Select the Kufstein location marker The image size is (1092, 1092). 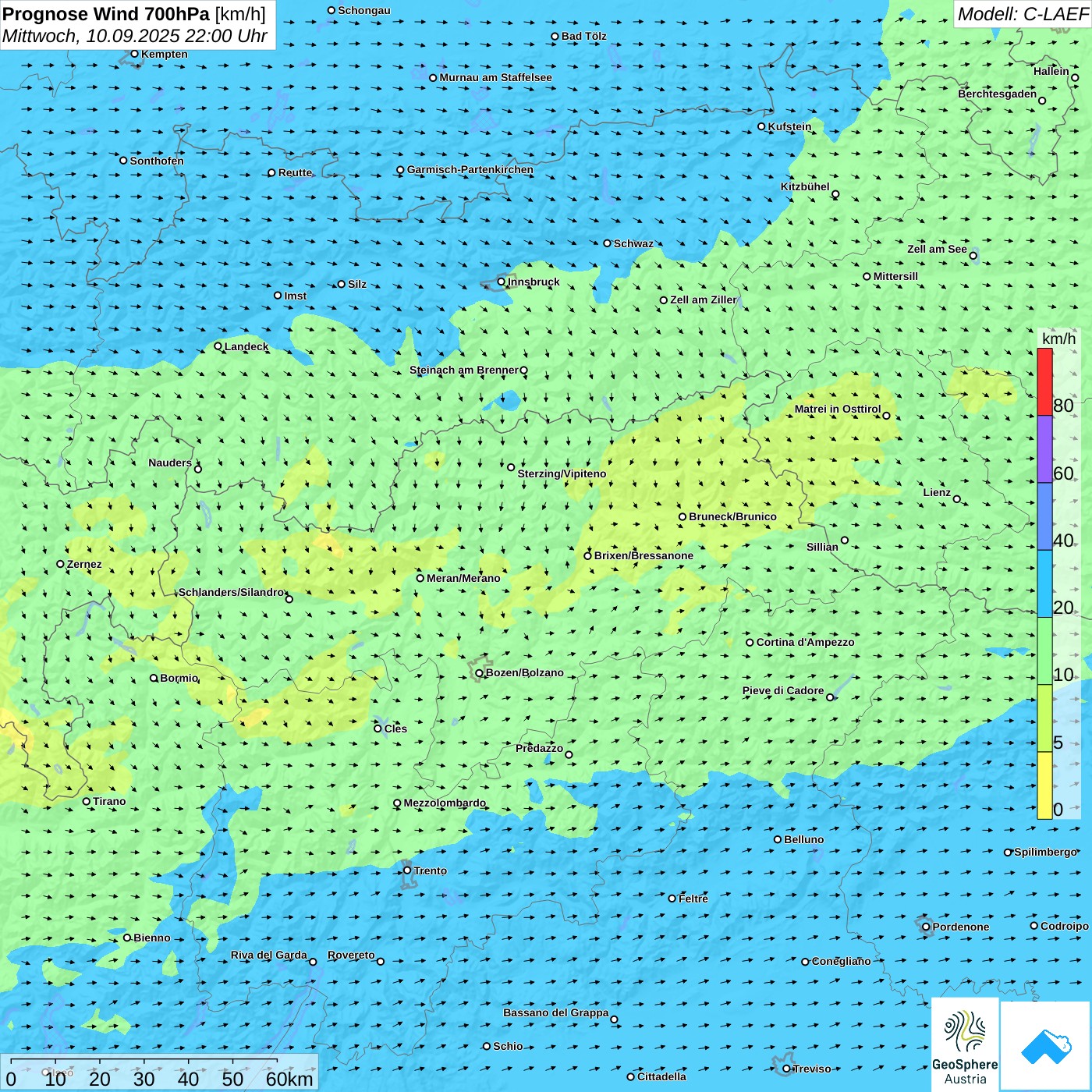click(x=761, y=126)
